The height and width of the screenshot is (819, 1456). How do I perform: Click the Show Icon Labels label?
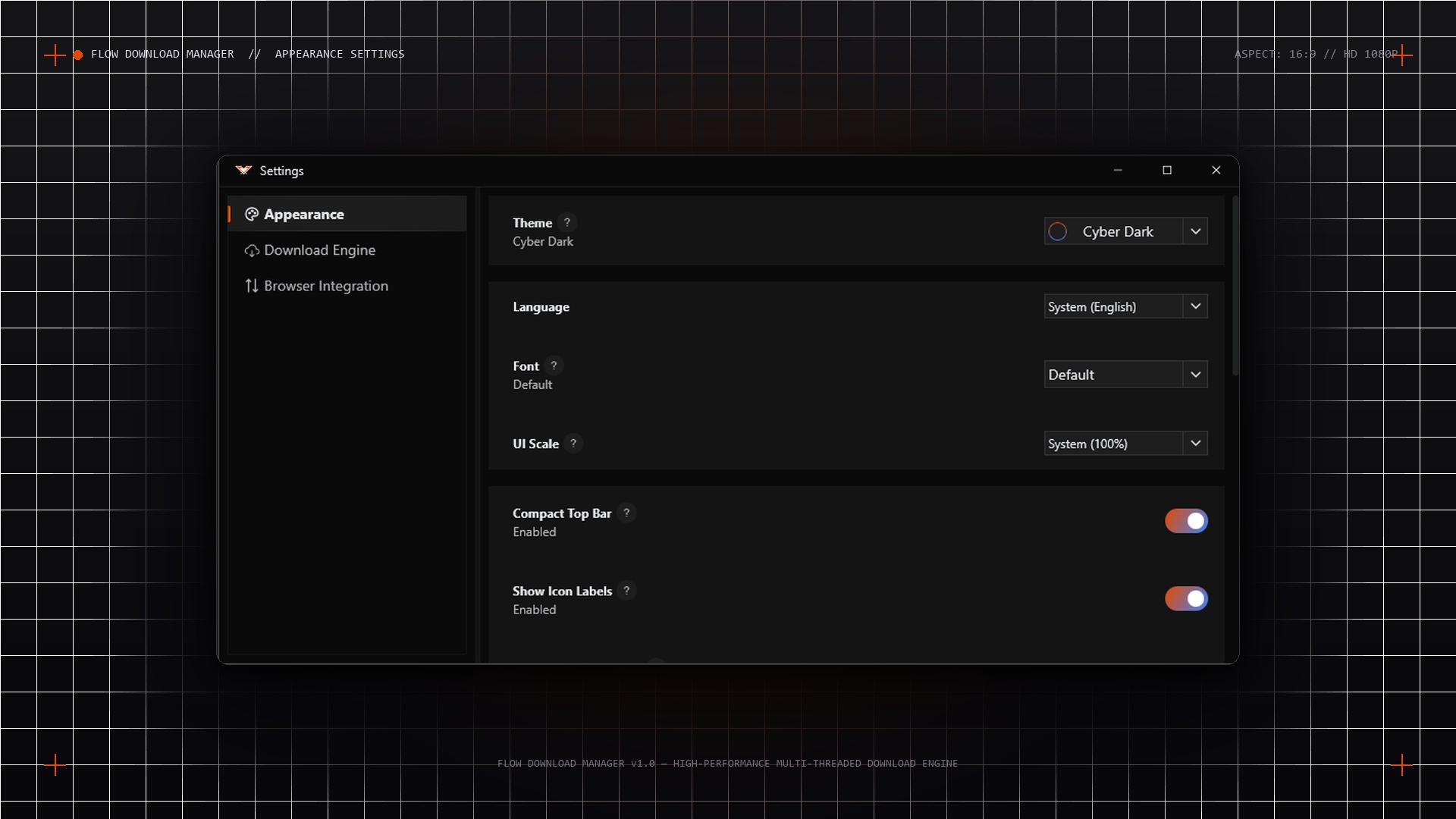point(562,591)
